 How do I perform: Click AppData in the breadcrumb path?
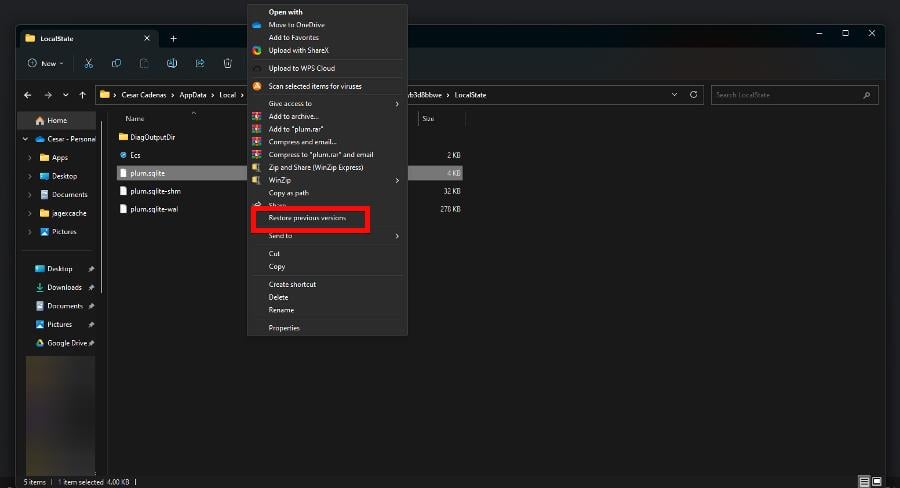[x=193, y=95]
